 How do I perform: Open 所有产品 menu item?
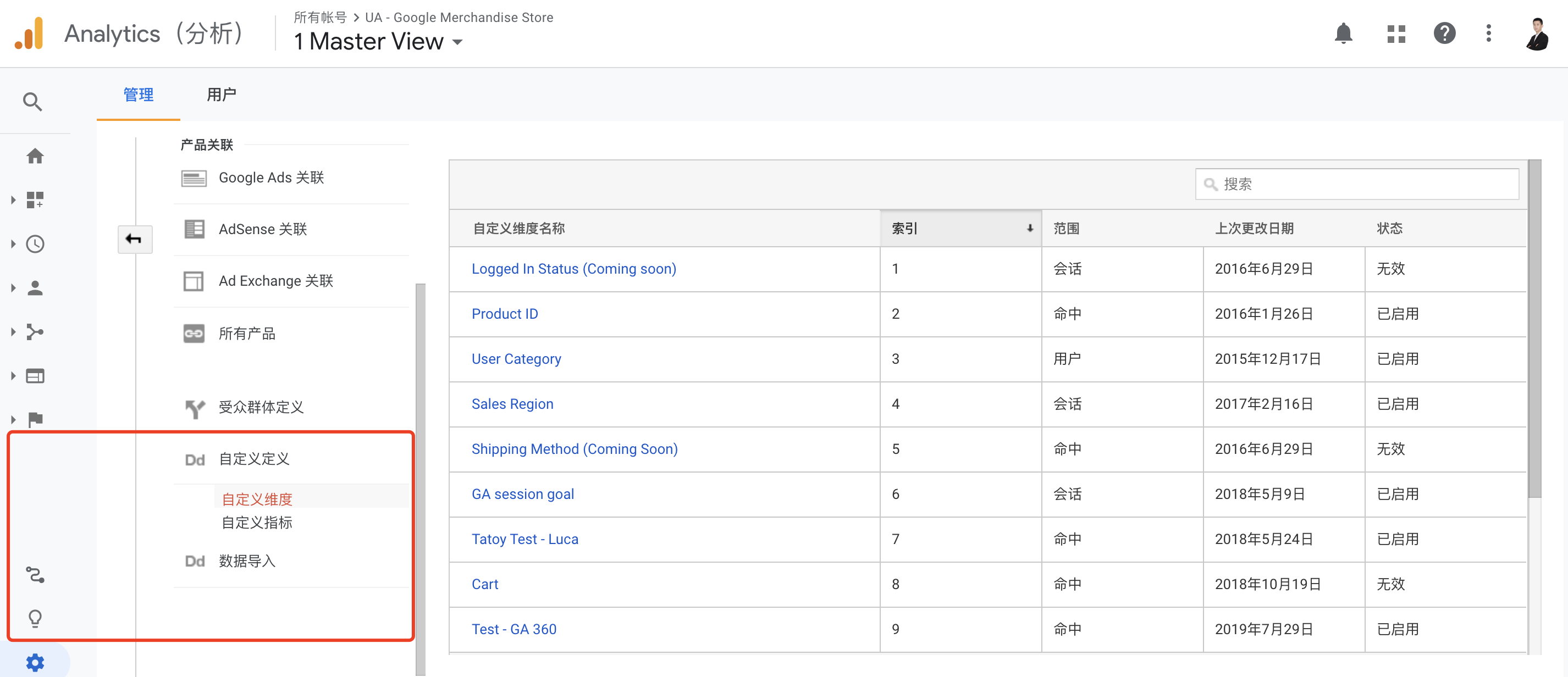click(x=246, y=334)
